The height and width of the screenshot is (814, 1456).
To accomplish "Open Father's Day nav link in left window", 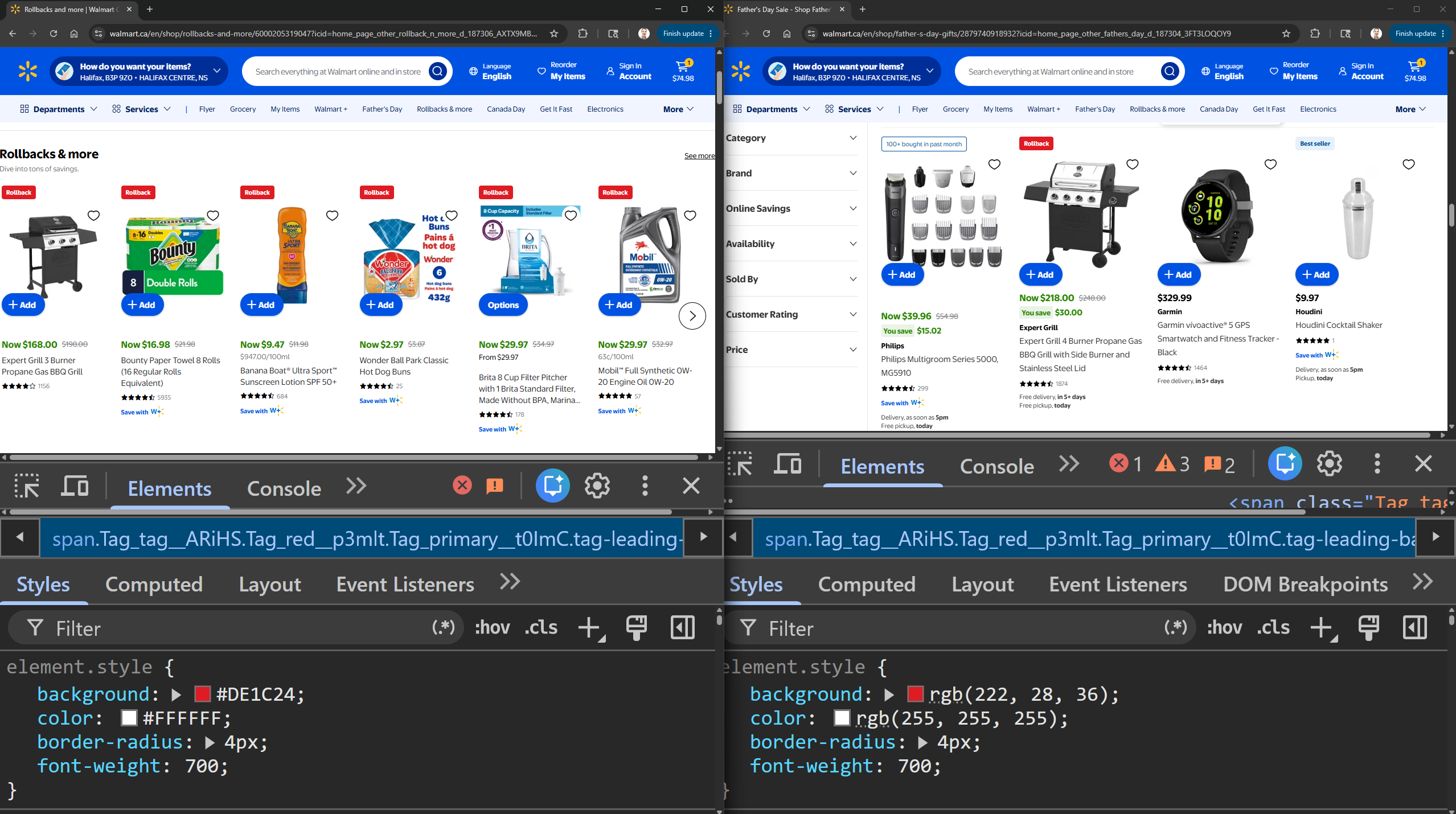I will pyautogui.click(x=382, y=109).
